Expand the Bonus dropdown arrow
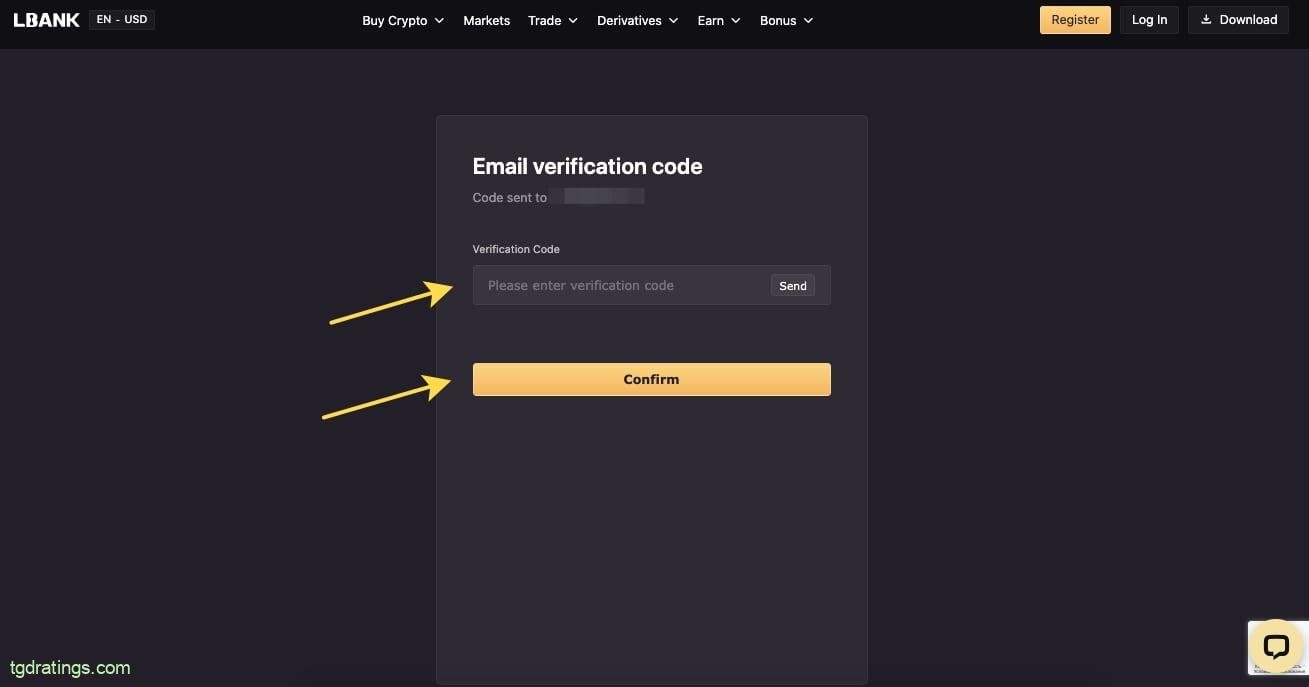Screen dimensions: 1309x687 (x=808, y=21)
